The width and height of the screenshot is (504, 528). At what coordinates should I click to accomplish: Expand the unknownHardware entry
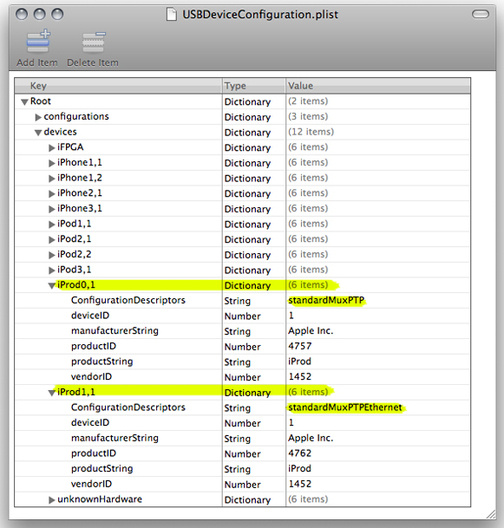click(52, 500)
